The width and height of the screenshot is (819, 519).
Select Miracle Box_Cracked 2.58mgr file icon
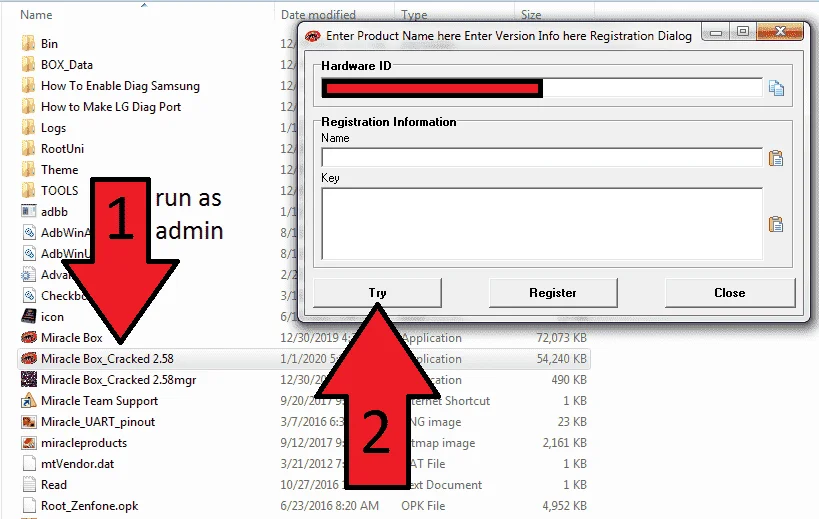click(x=28, y=379)
